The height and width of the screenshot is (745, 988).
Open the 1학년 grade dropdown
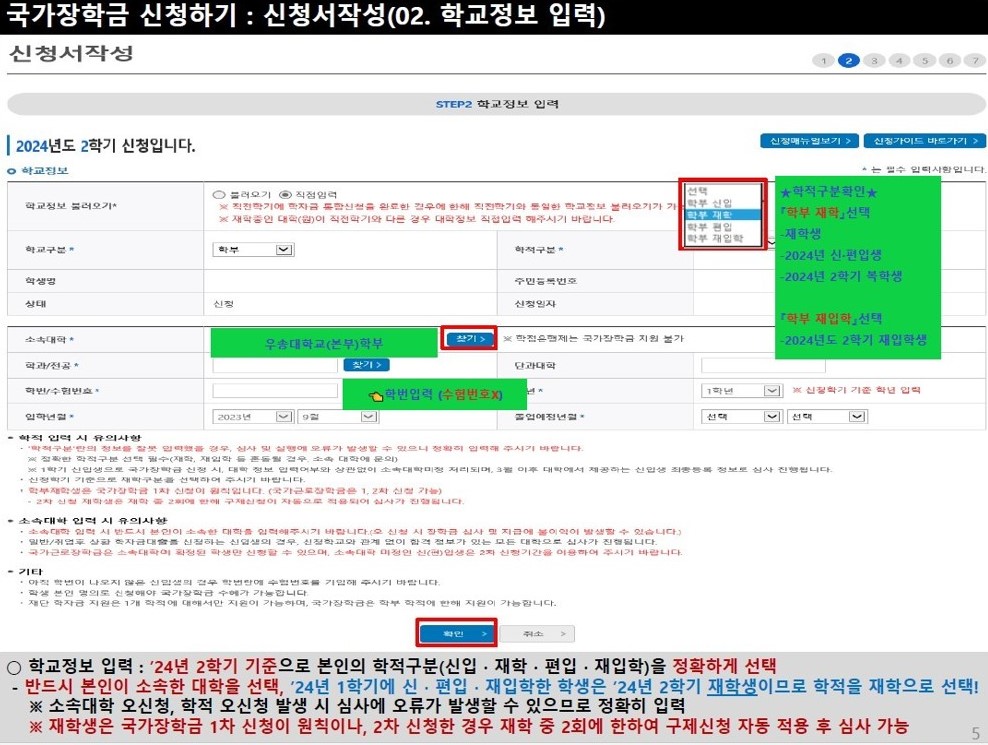742,391
